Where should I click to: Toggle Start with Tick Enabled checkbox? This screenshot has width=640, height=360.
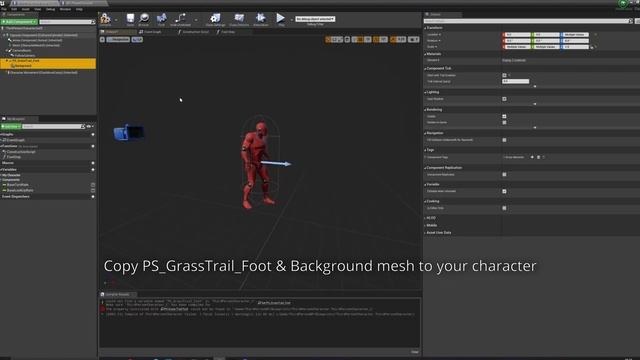[x=504, y=75]
